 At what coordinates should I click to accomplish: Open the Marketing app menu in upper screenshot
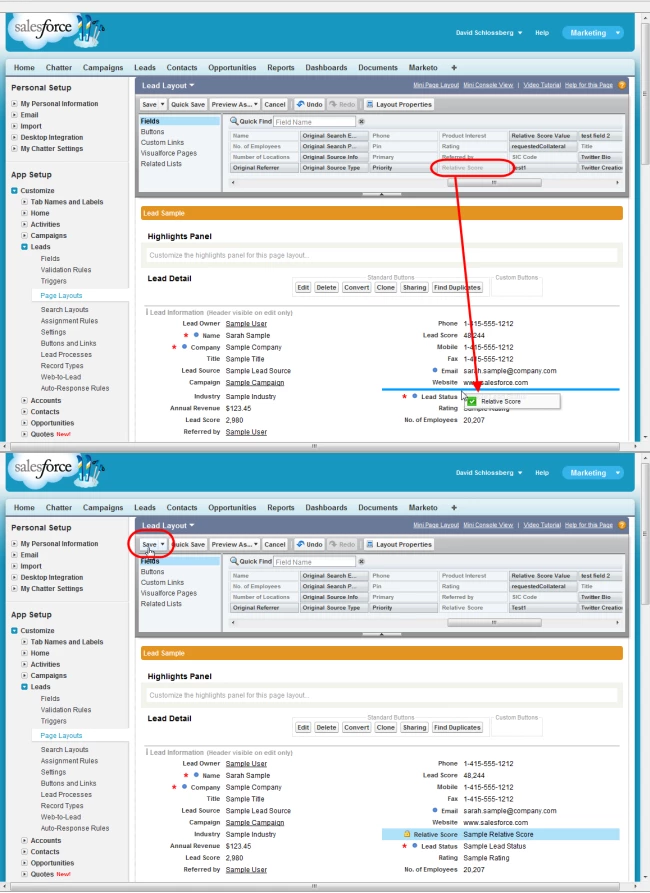[x=593, y=33]
